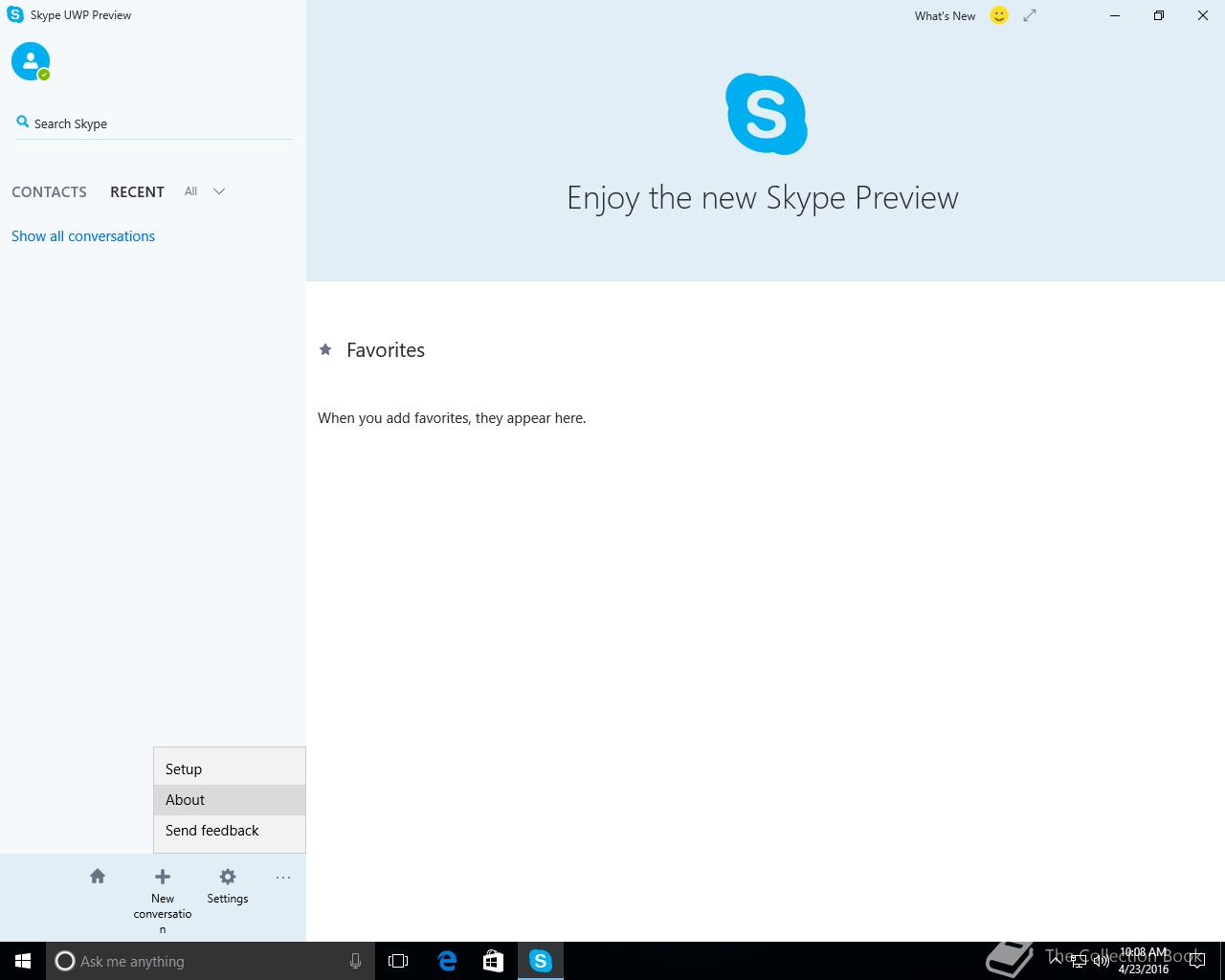The width and height of the screenshot is (1225, 980).
Task: Click the Skype taskbar icon
Action: (541, 961)
